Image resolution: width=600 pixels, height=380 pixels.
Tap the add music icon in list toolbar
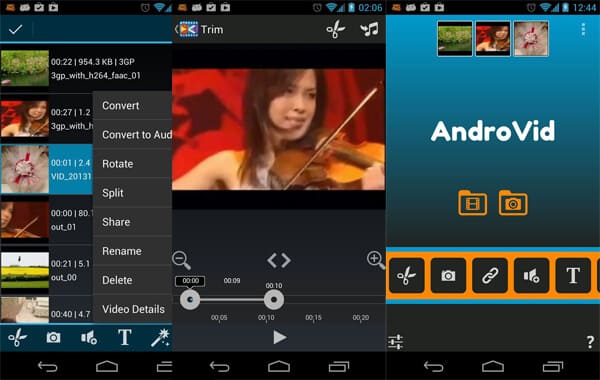coord(89,338)
